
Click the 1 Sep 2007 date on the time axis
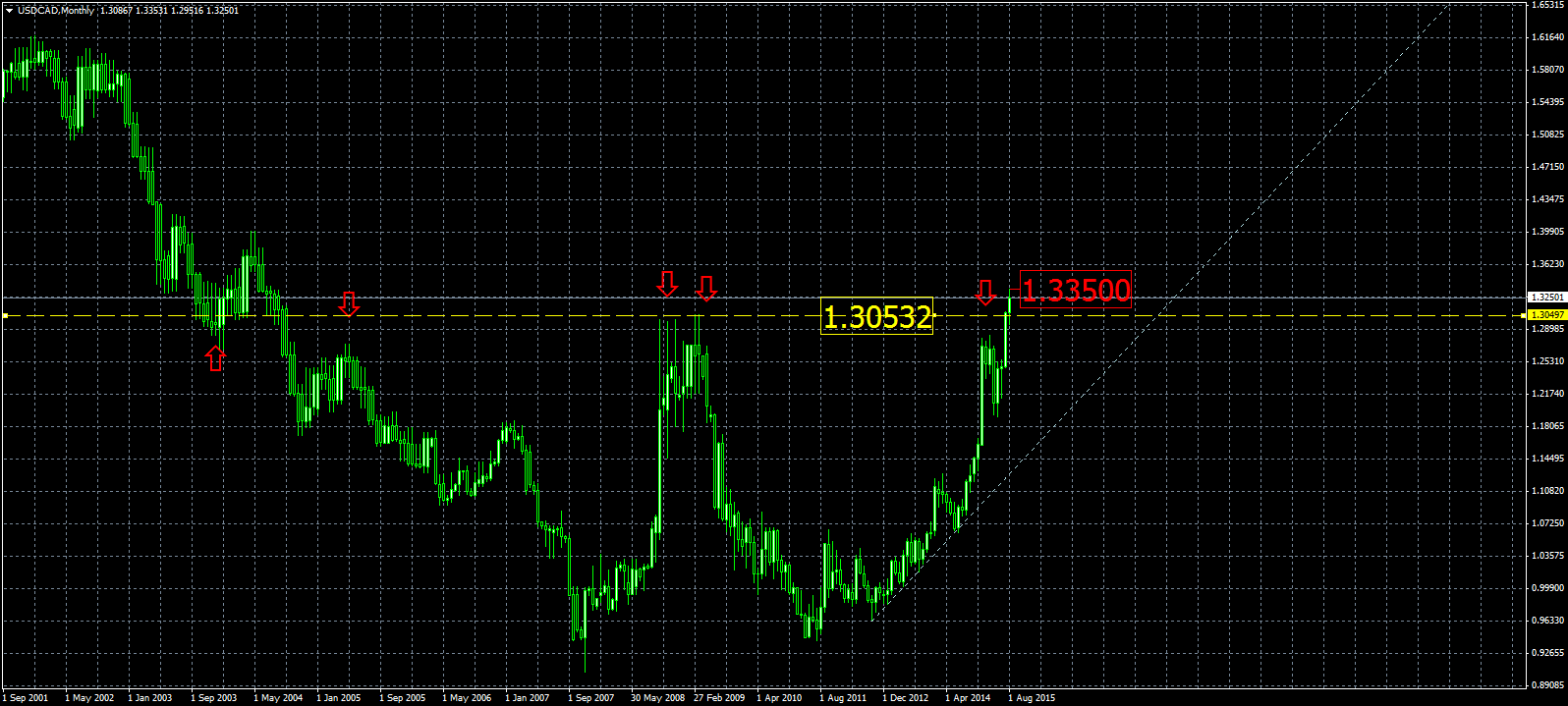pos(590,698)
